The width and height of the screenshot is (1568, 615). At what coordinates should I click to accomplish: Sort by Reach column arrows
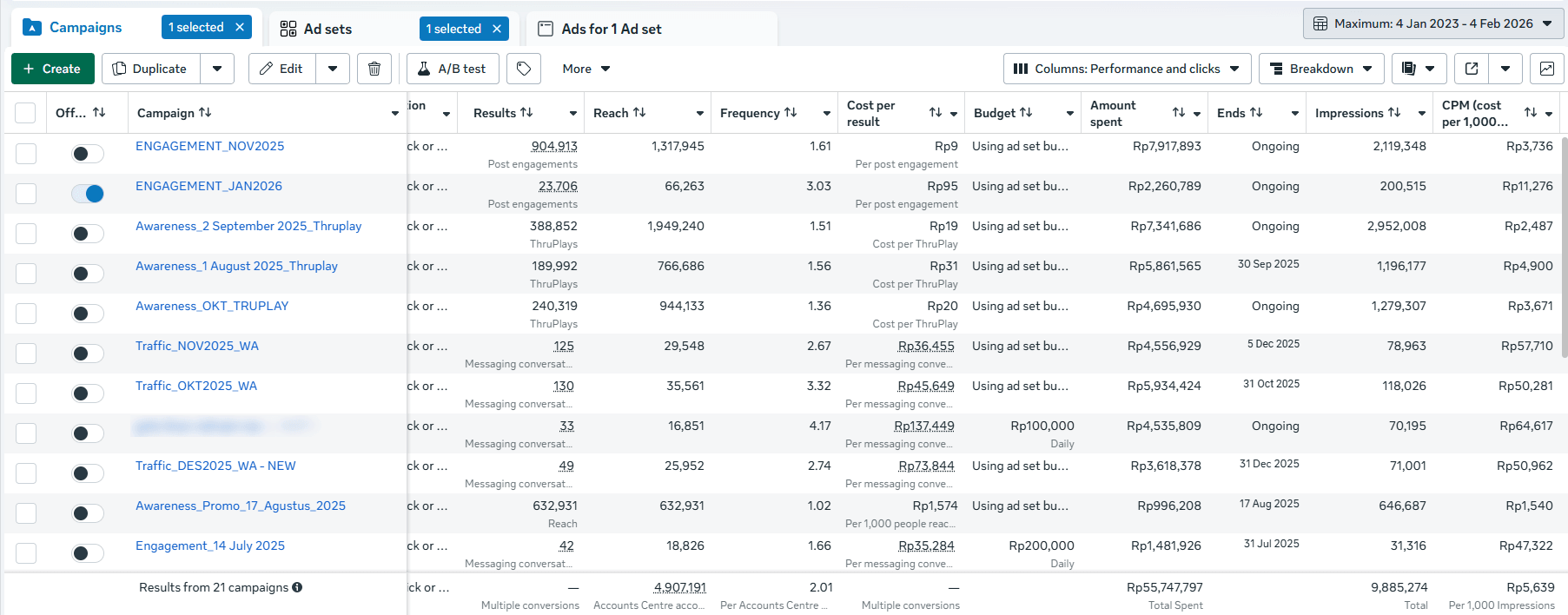[639, 113]
